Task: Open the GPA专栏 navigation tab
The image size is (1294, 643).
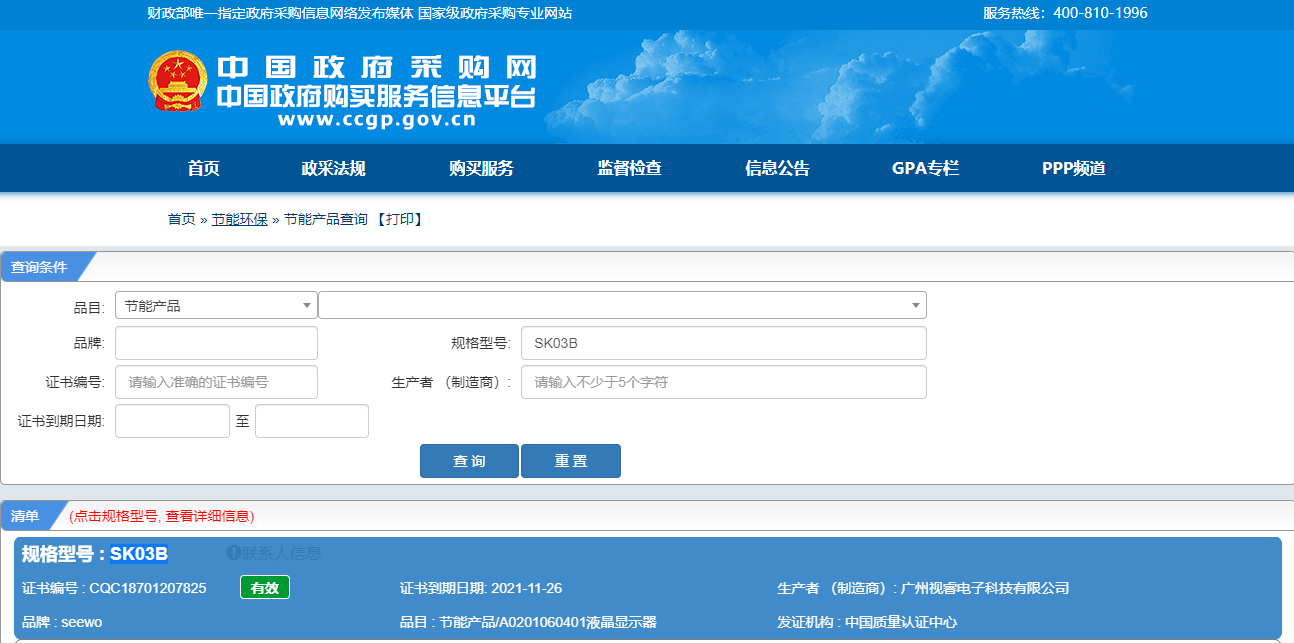Action: coord(925,168)
